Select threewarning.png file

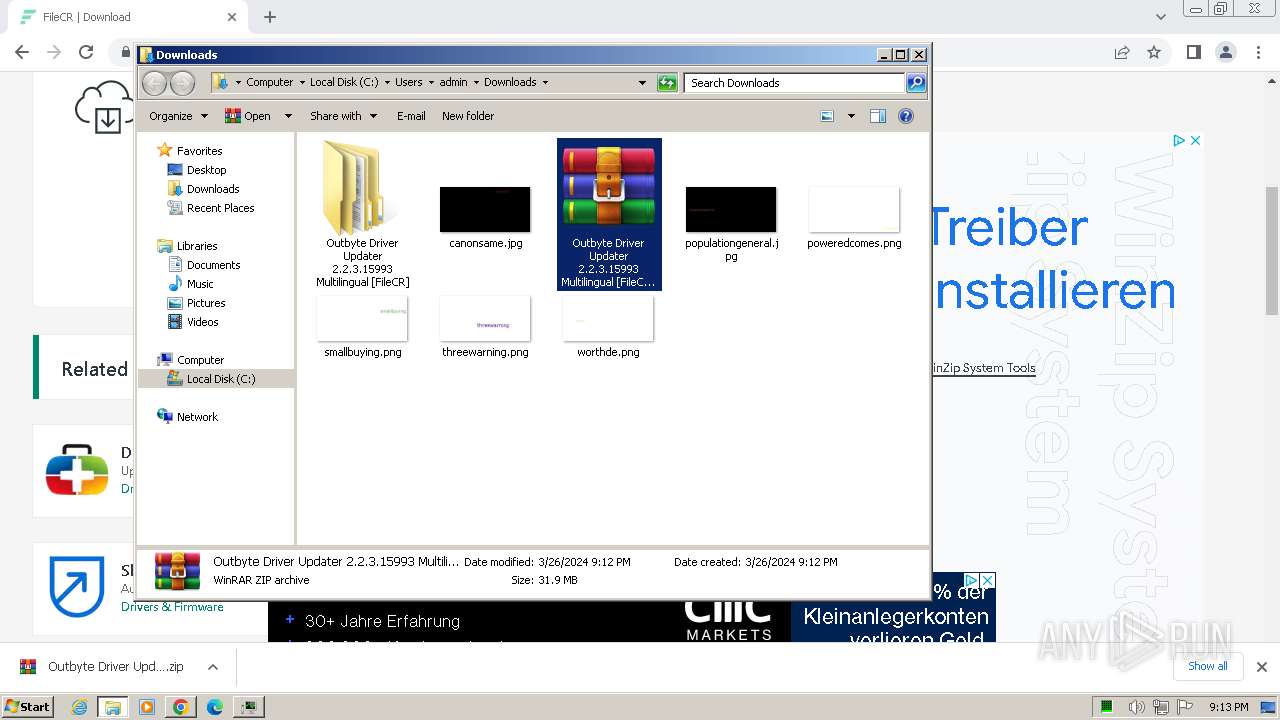tap(485, 326)
